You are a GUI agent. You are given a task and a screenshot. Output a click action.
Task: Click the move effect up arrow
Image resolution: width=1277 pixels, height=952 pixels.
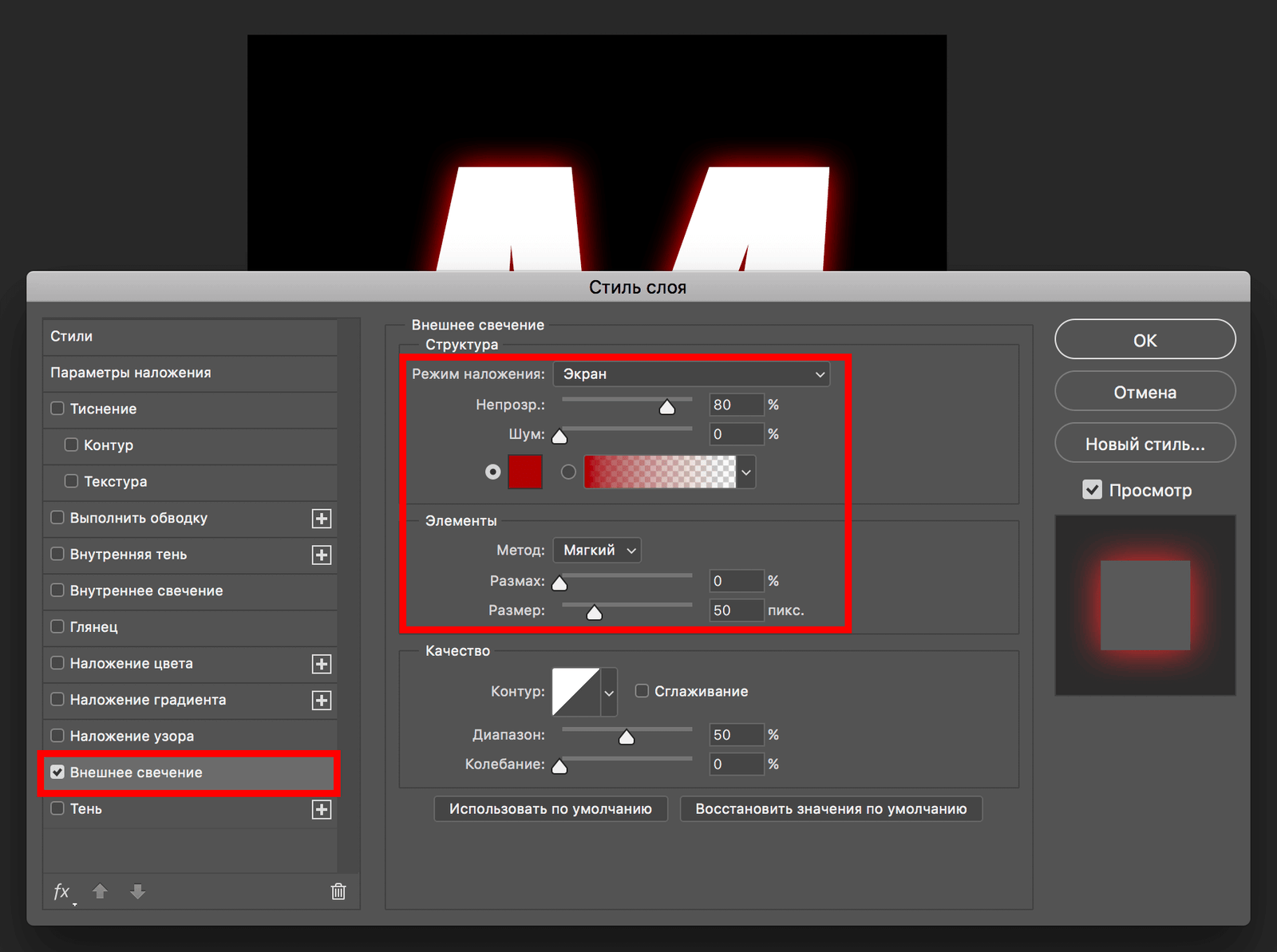[100, 891]
